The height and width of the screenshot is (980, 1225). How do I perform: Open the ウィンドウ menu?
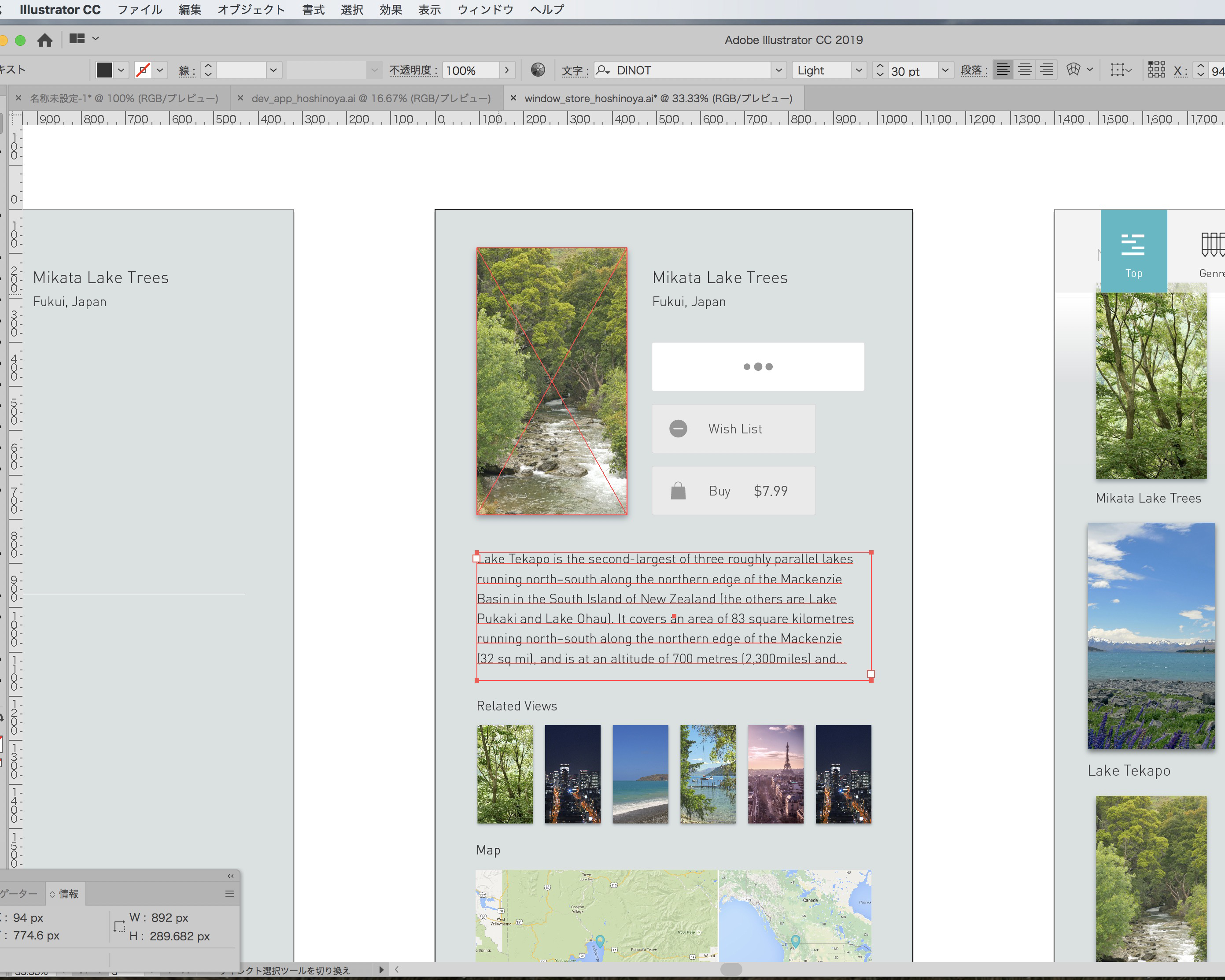click(x=485, y=10)
